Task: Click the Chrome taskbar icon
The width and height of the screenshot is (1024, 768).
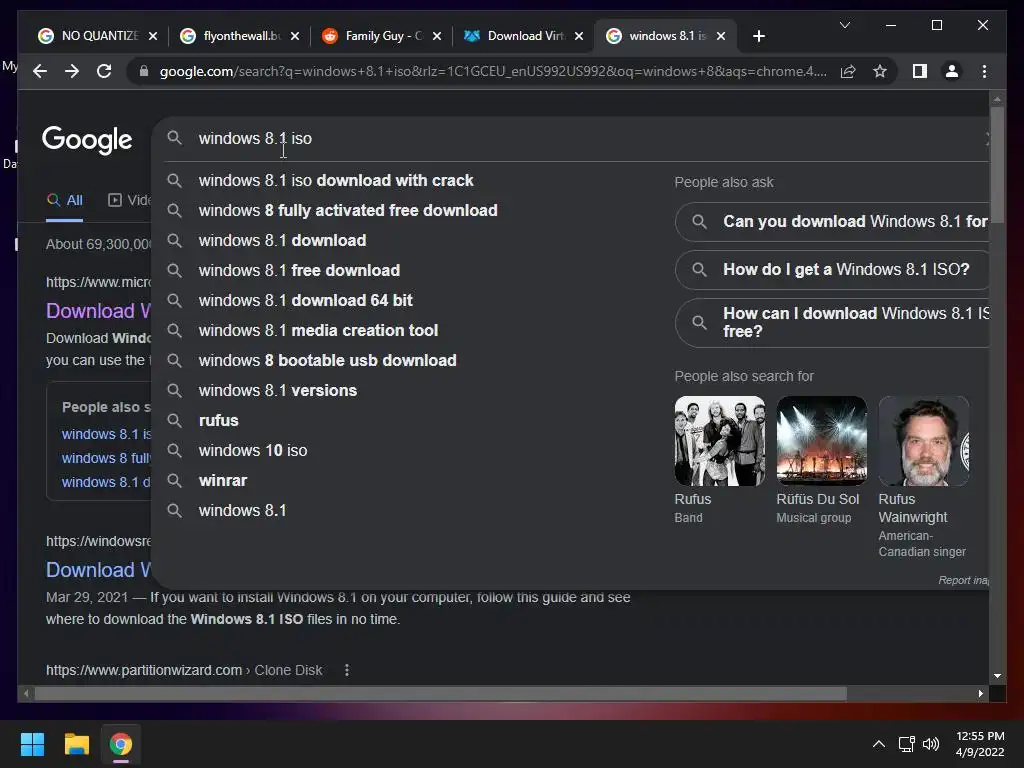Action: [x=121, y=744]
